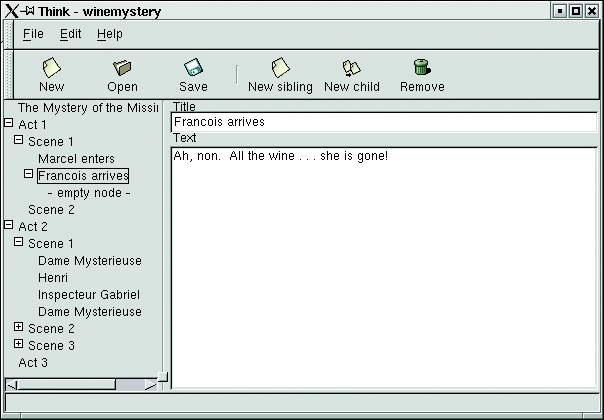Click inside the Text editing area
This screenshot has width=604, height=420.
coord(383,270)
